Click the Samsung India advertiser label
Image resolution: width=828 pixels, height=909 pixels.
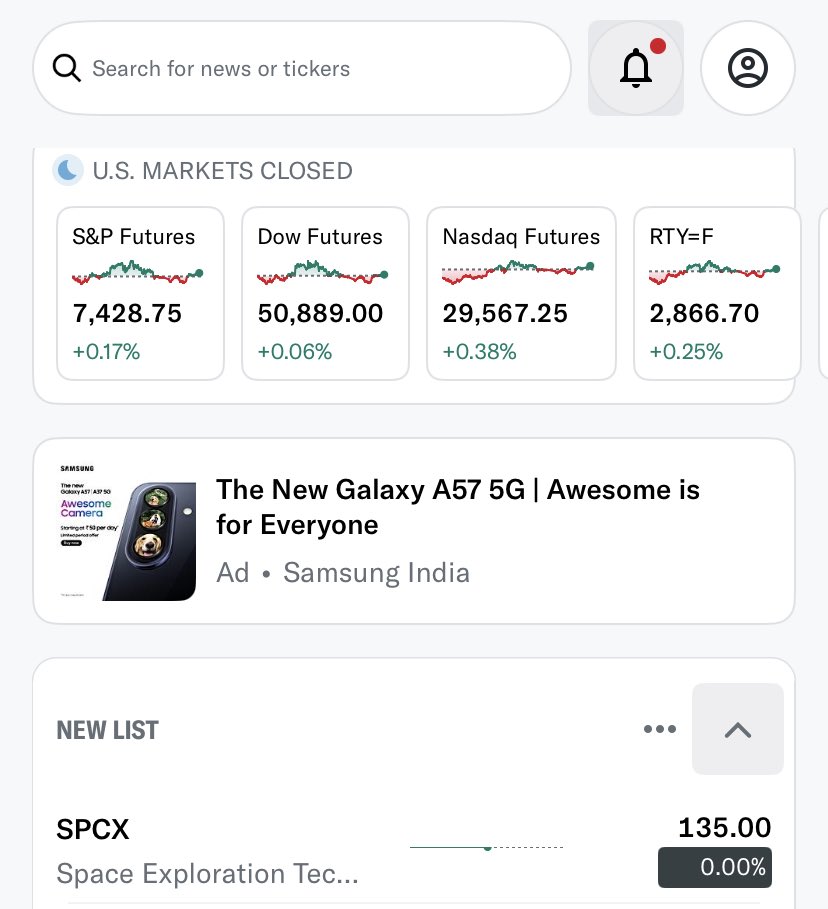coord(376,573)
